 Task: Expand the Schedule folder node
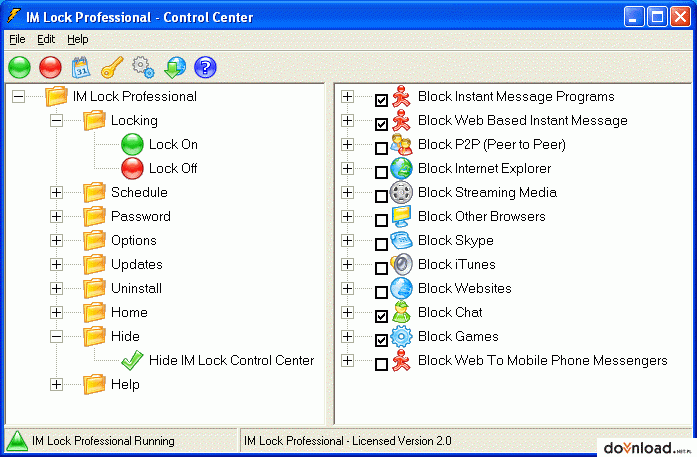coord(56,192)
